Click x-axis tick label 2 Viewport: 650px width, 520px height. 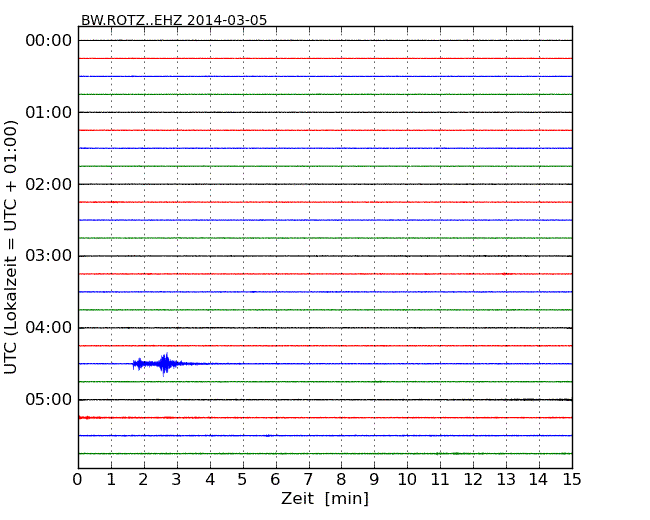[x=143, y=480]
